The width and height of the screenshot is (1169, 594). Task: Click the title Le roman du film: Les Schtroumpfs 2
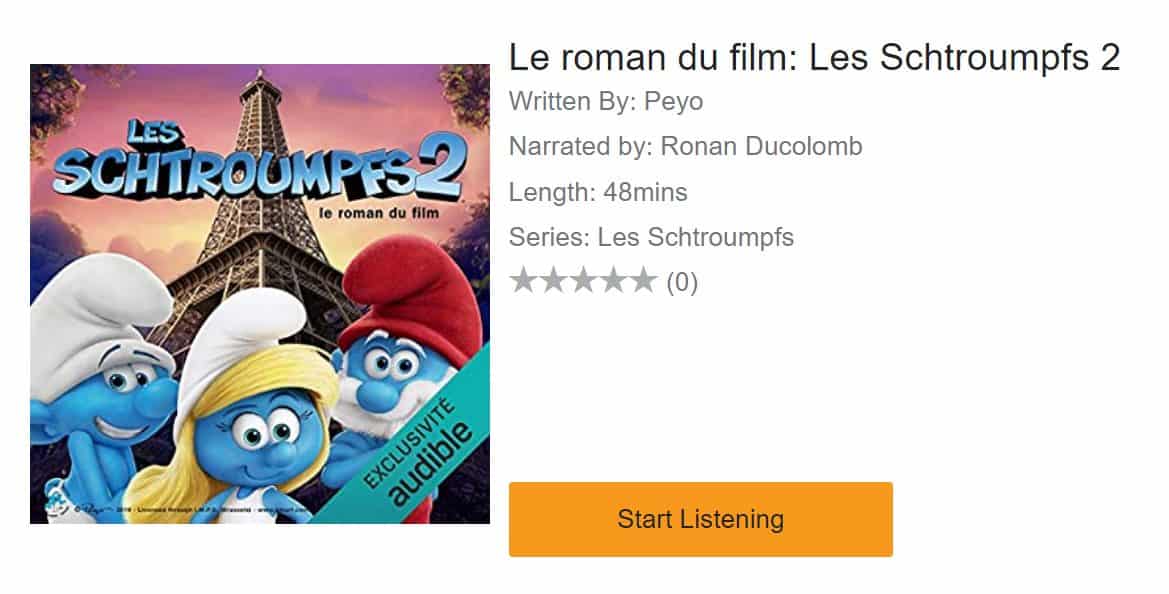814,58
